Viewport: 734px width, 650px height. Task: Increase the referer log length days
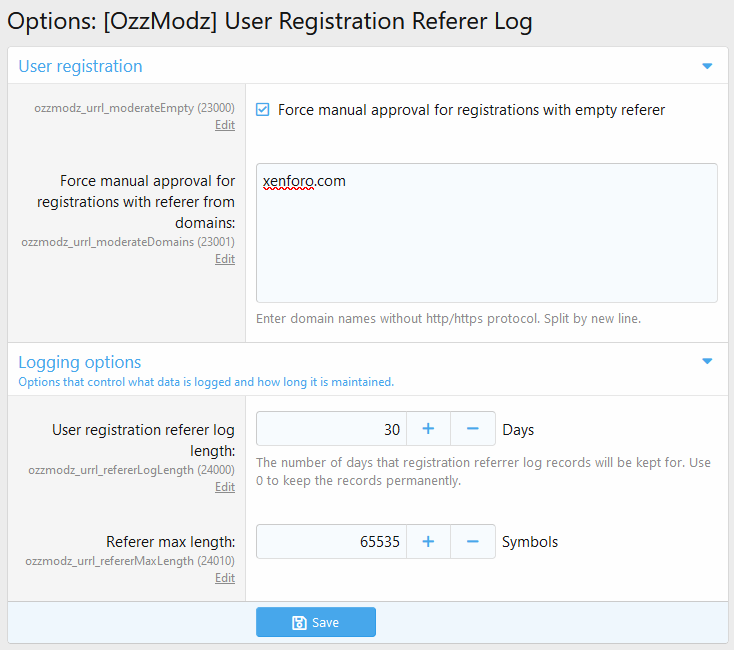[x=428, y=430]
